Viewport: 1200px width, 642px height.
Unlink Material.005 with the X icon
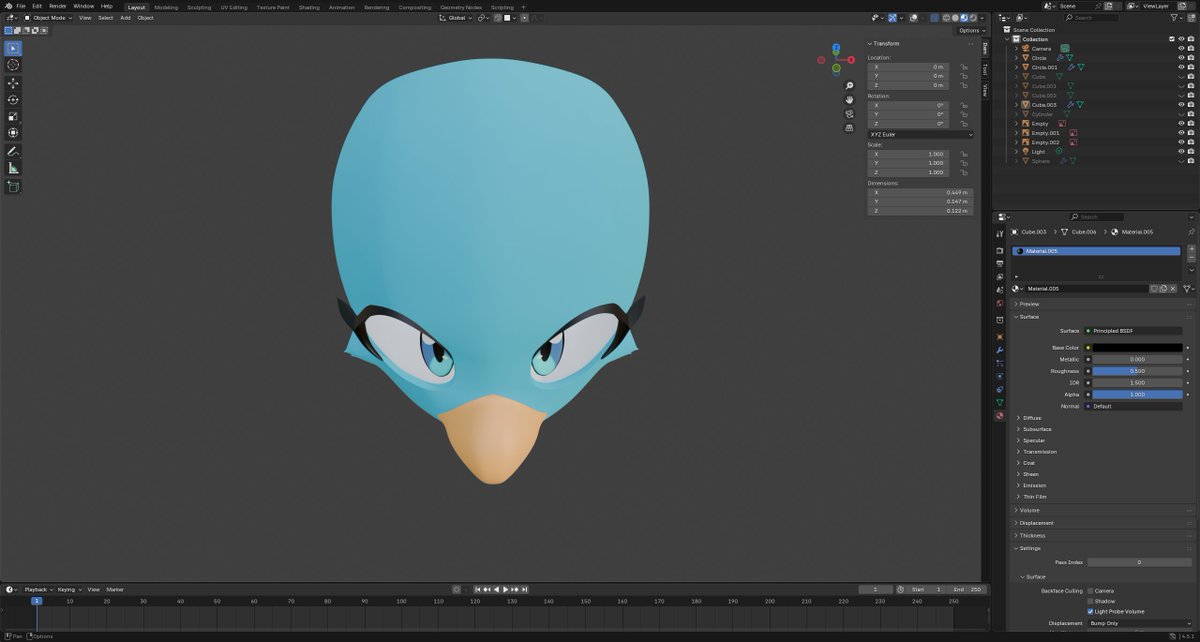point(1173,288)
